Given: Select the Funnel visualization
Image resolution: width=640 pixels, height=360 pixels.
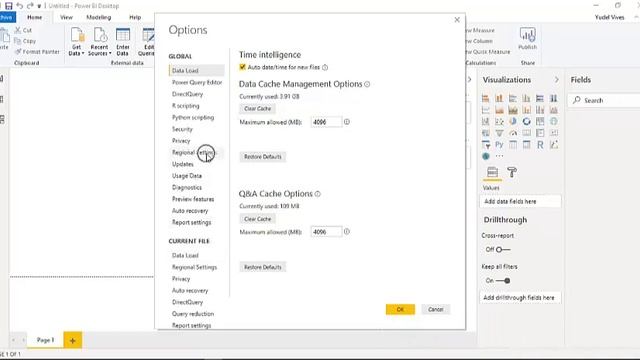Looking at the screenshot, I should [x=499, y=133].
